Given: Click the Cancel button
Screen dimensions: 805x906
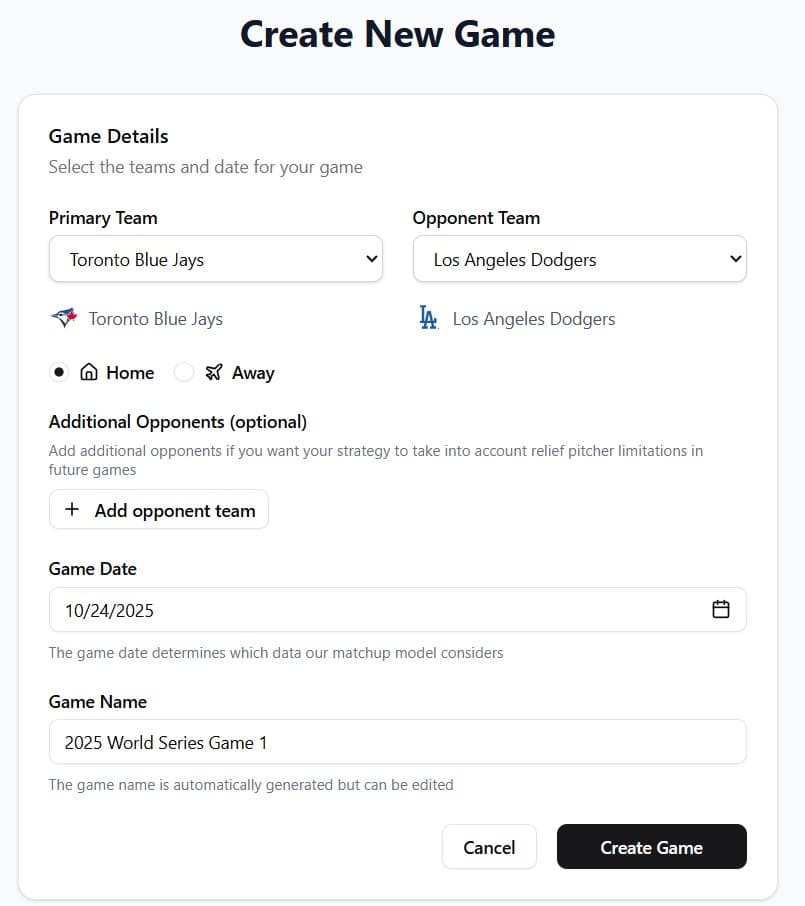Looking at the screenshot, I should pos(489,846).
